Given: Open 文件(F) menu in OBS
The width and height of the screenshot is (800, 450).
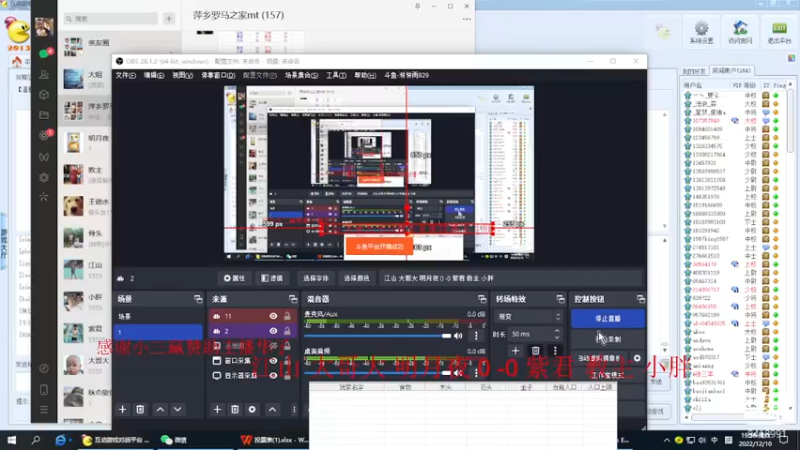Looking at the screenshot, I should pyautogui.click(x=126, y=76).
